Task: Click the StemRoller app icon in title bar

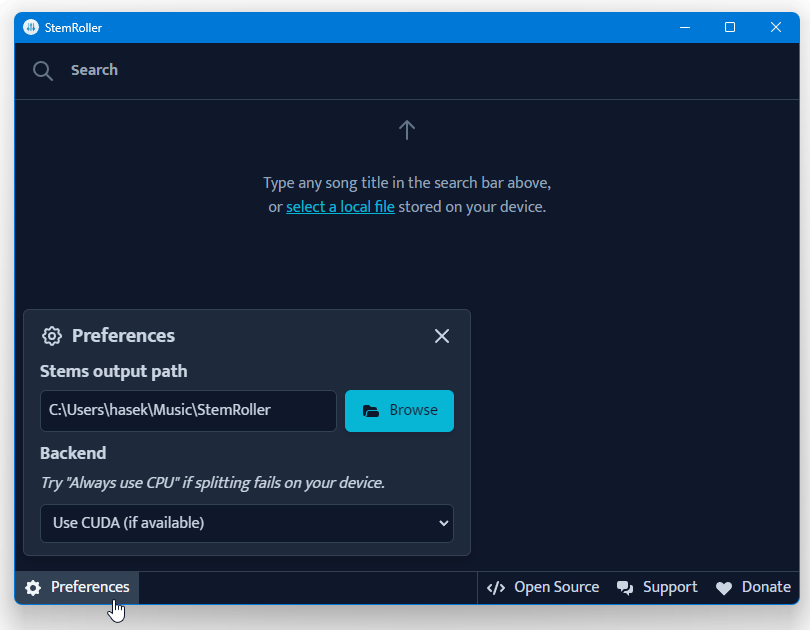Action: (31, 27)
